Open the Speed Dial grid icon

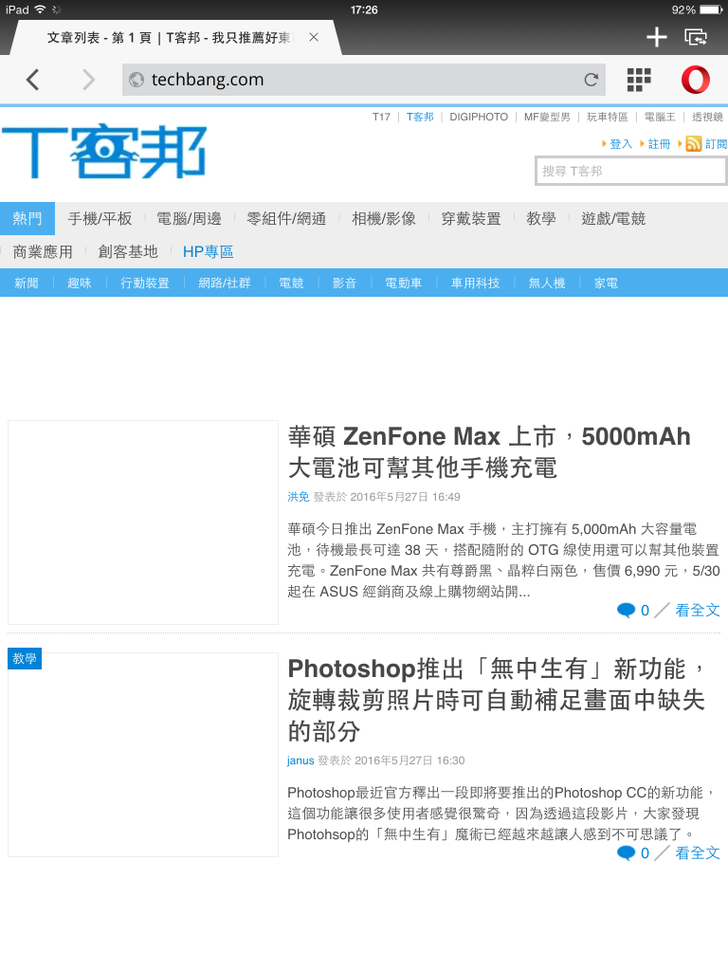pos(639,79)
